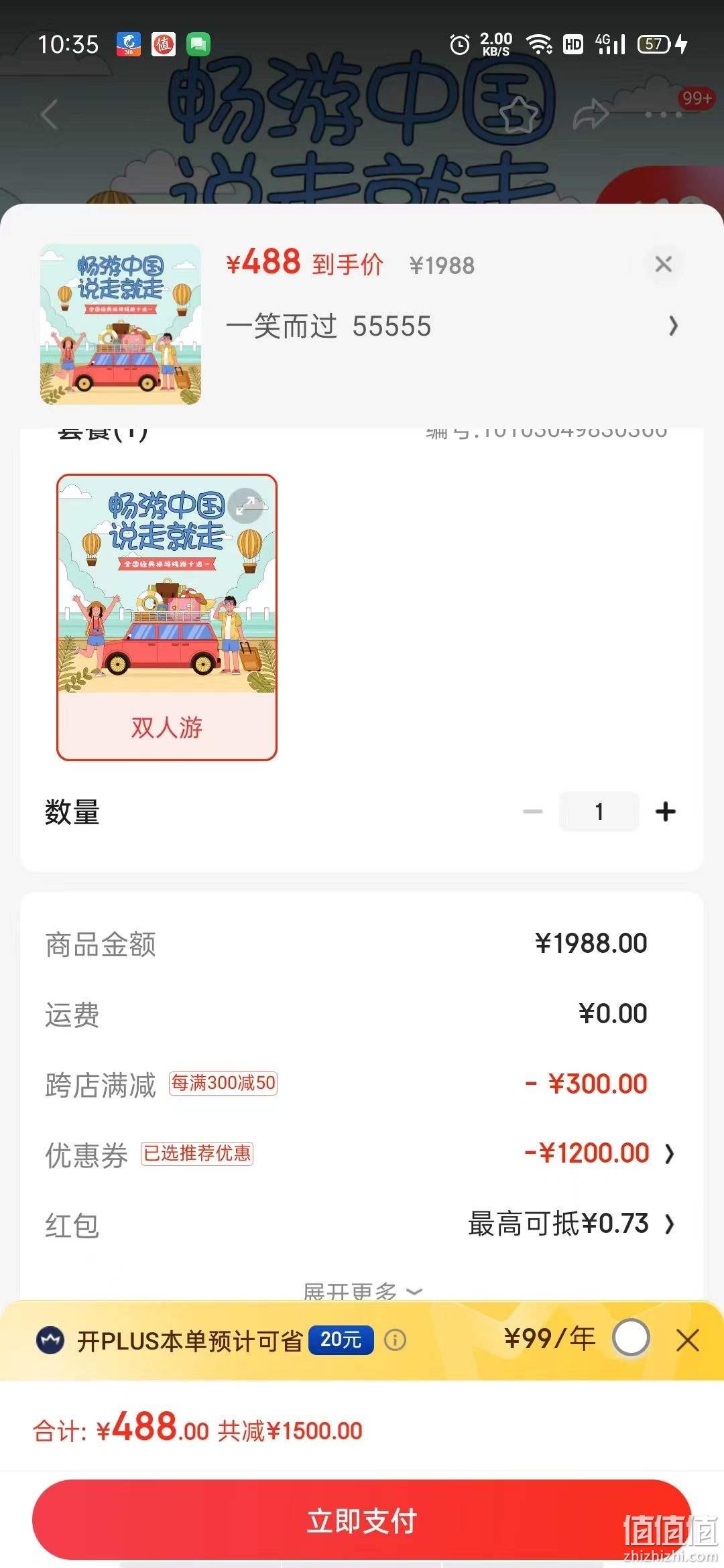The image size is (724, 1568).
Task: Tap the 立即支付 pay button
Action: [x=362, y=1520]
